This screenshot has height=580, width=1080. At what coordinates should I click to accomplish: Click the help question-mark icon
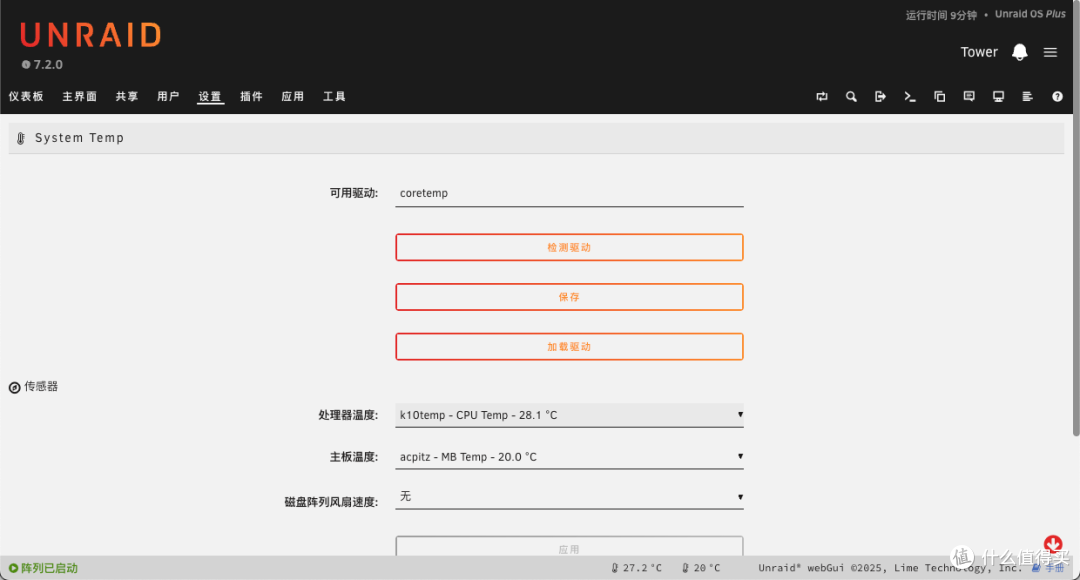coord(1057,96)
